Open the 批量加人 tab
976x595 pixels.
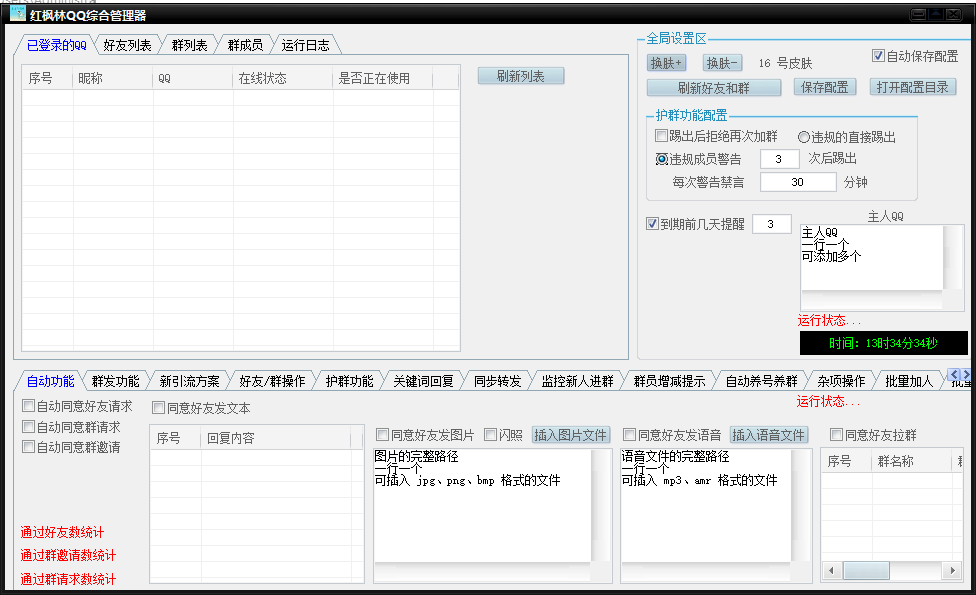click(x=909, y=381)
